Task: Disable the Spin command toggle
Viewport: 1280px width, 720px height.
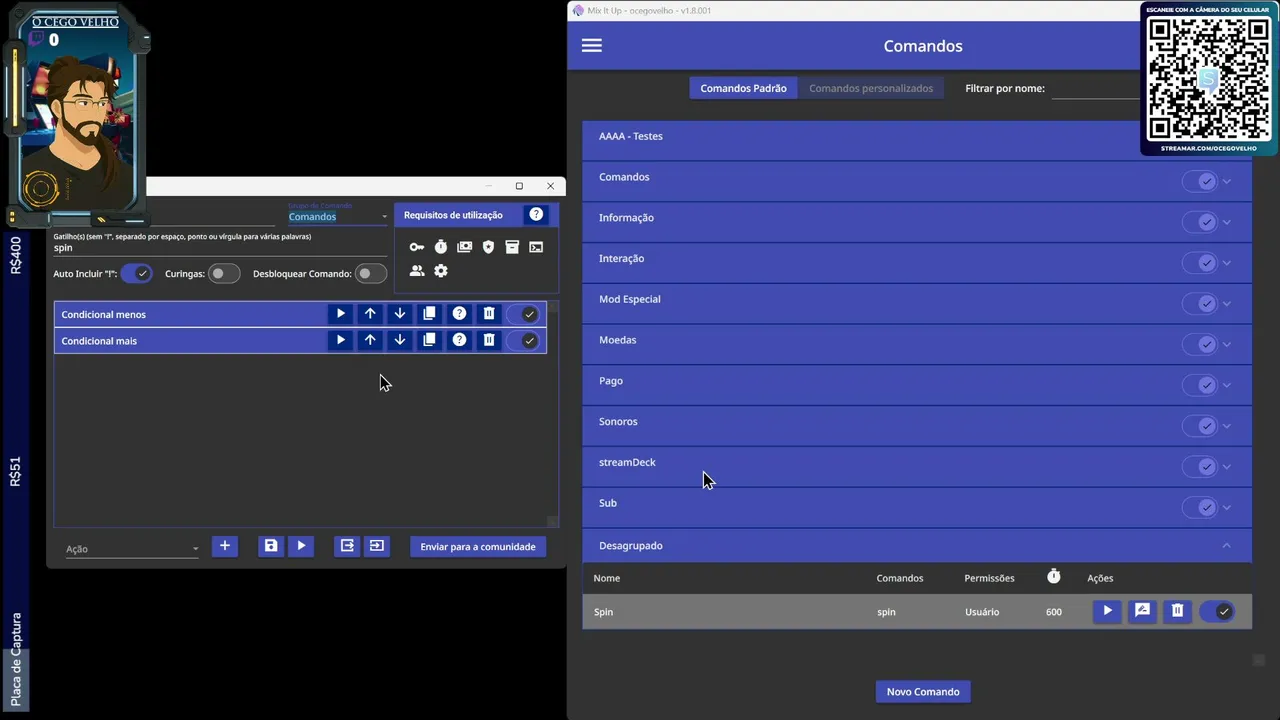Action: click(x=1217, y=612)
